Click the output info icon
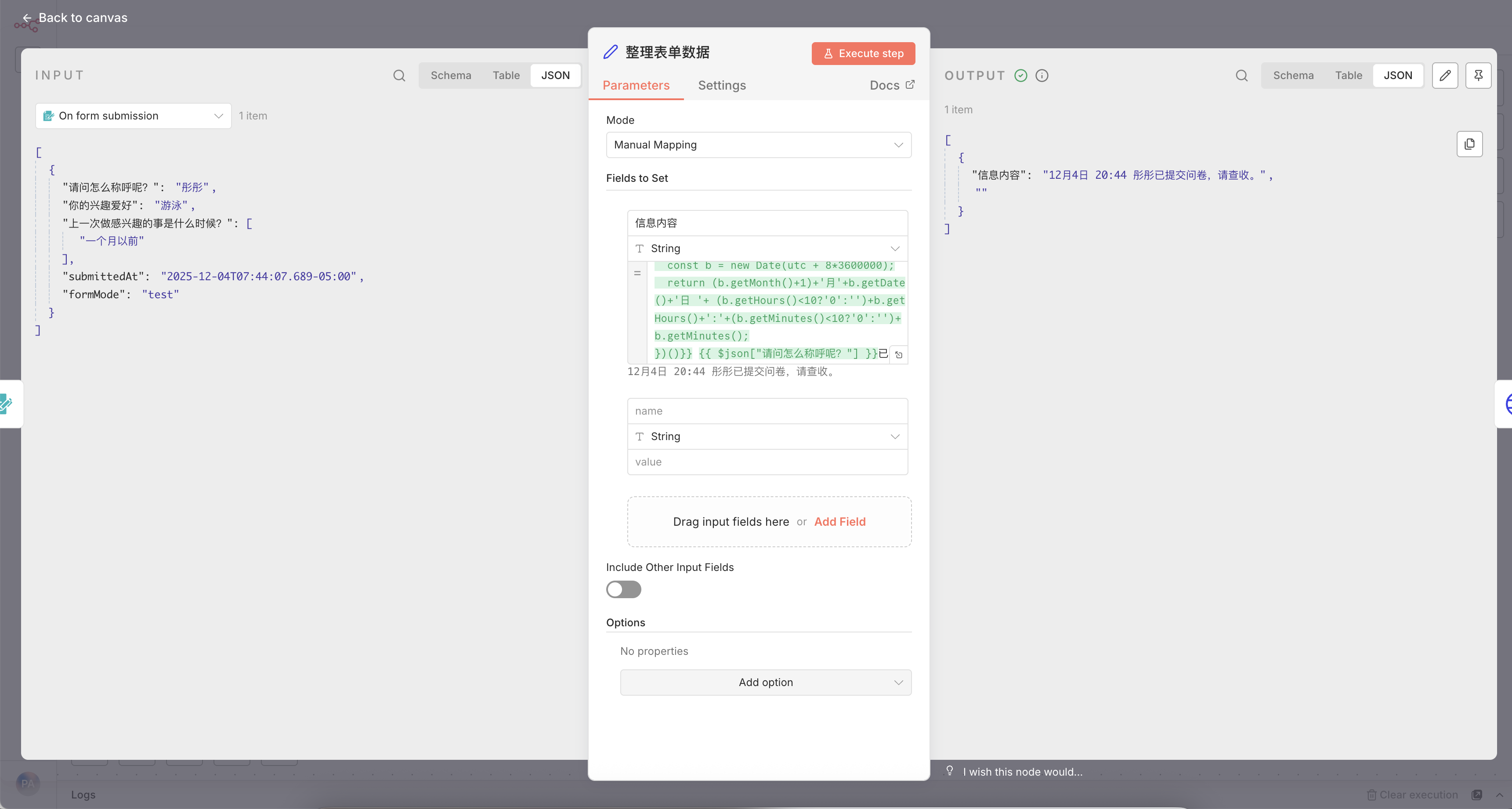Screen dimensions: 1512x809 click(x=1042, y=75)
